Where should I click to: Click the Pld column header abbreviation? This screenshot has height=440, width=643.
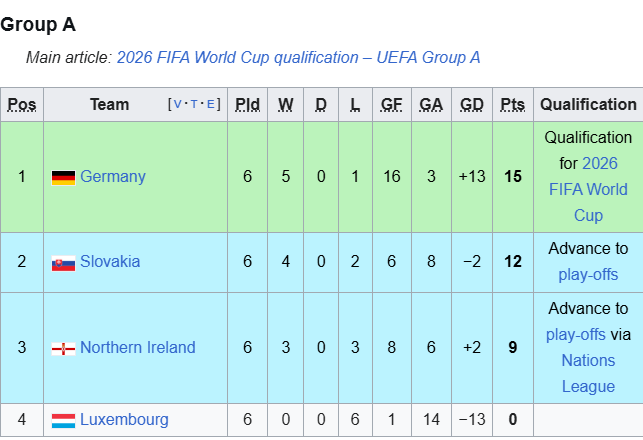pos(247,104)
